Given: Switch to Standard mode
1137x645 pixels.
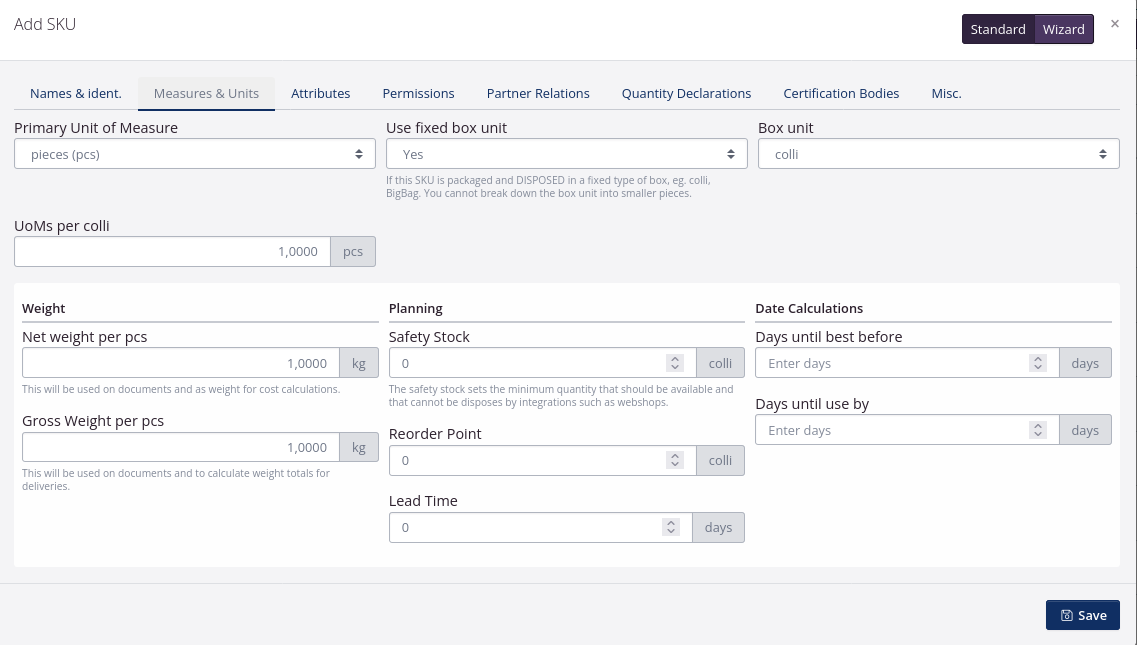Looking at the screenshot, I should [x=997, y=29].
